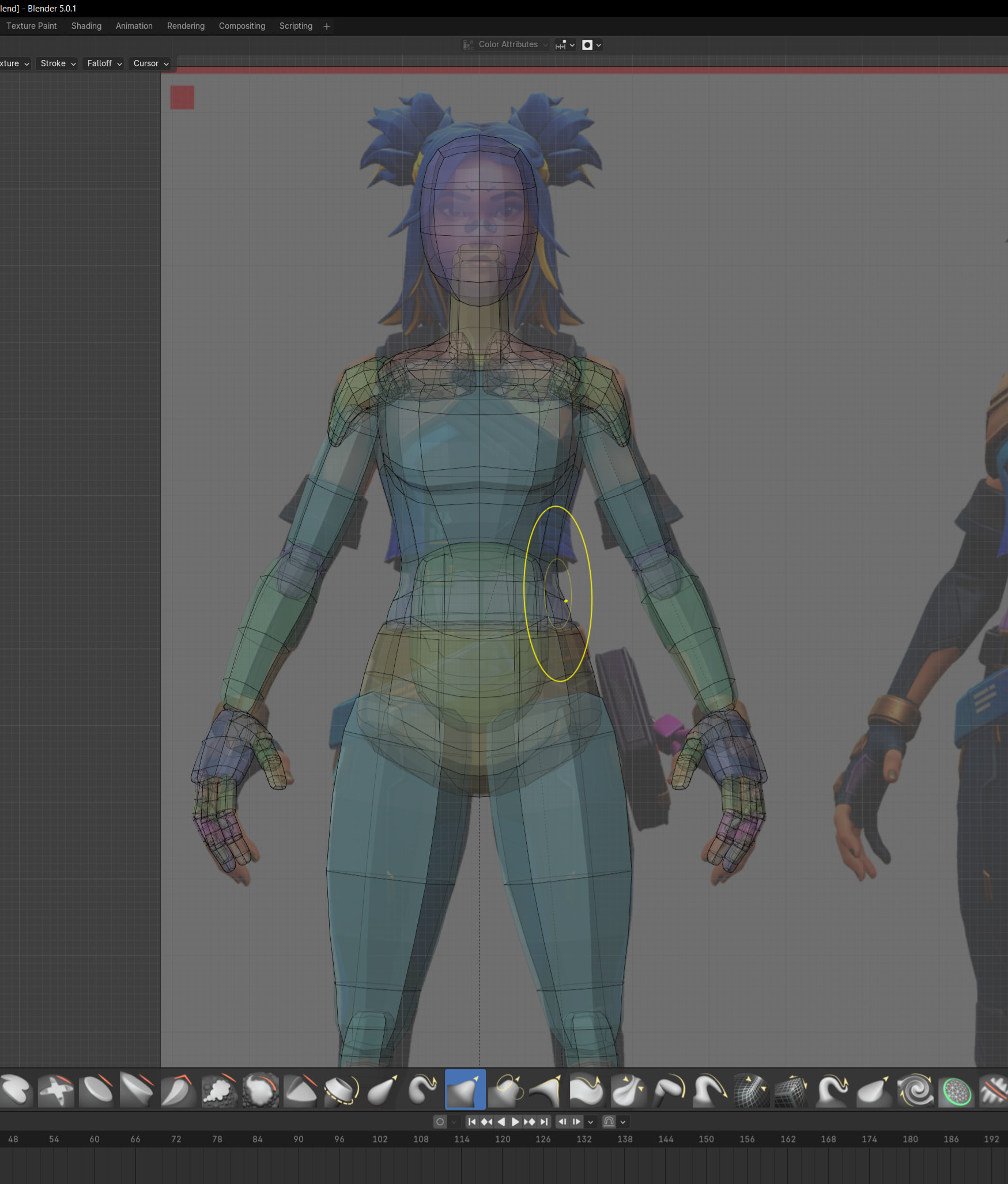This screenshot has height=1184, width=1008.
Task: Click the add workspace plus icon
Action: 327,27
